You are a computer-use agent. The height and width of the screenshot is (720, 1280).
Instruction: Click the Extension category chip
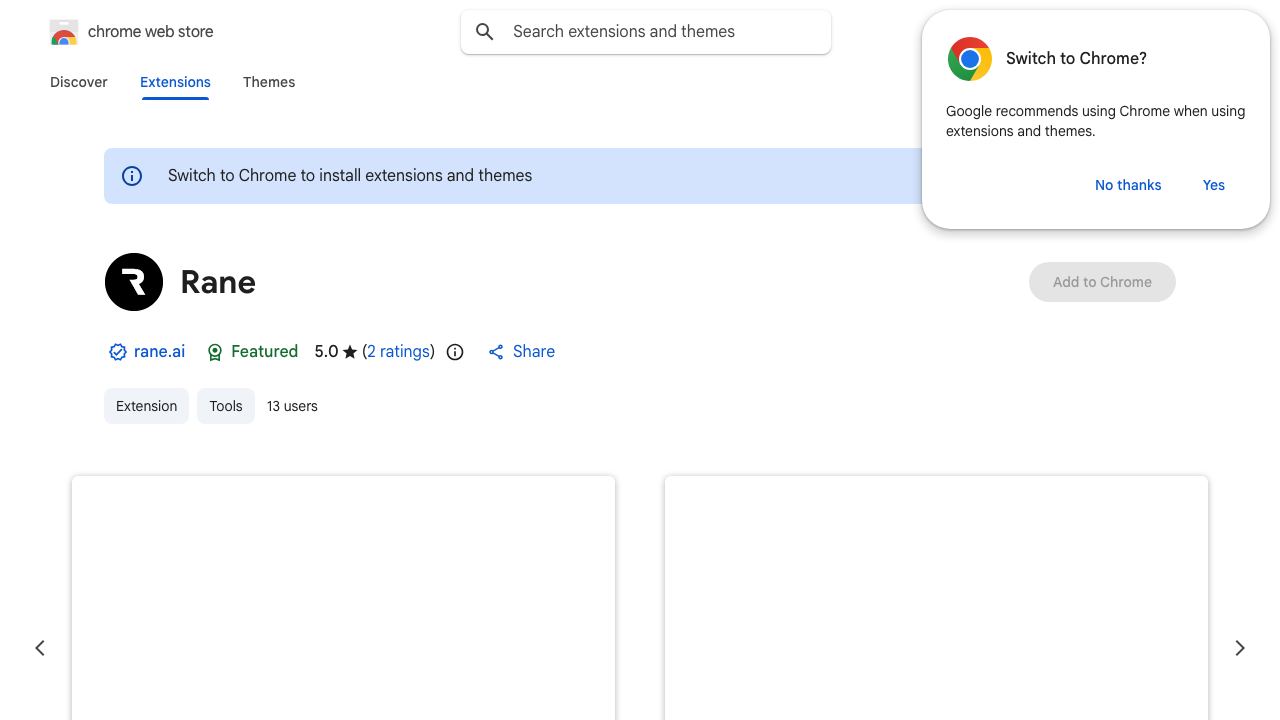146,406
